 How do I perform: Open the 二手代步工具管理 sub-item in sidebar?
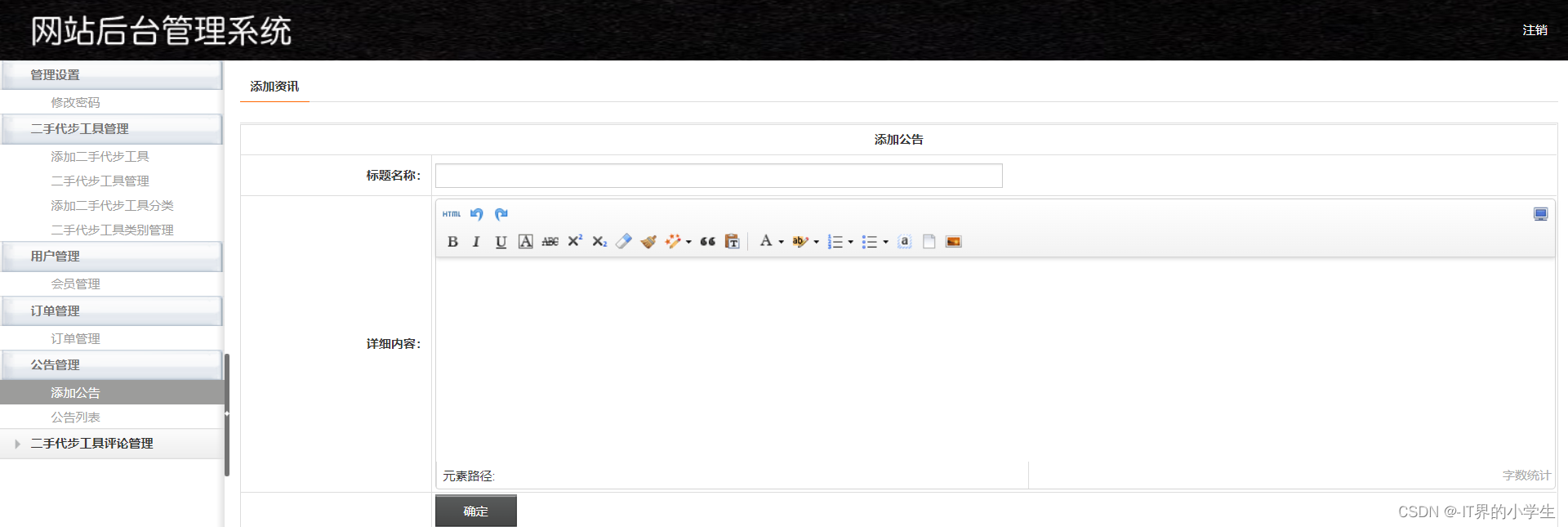pyautogui.click(x=100, y=181)
